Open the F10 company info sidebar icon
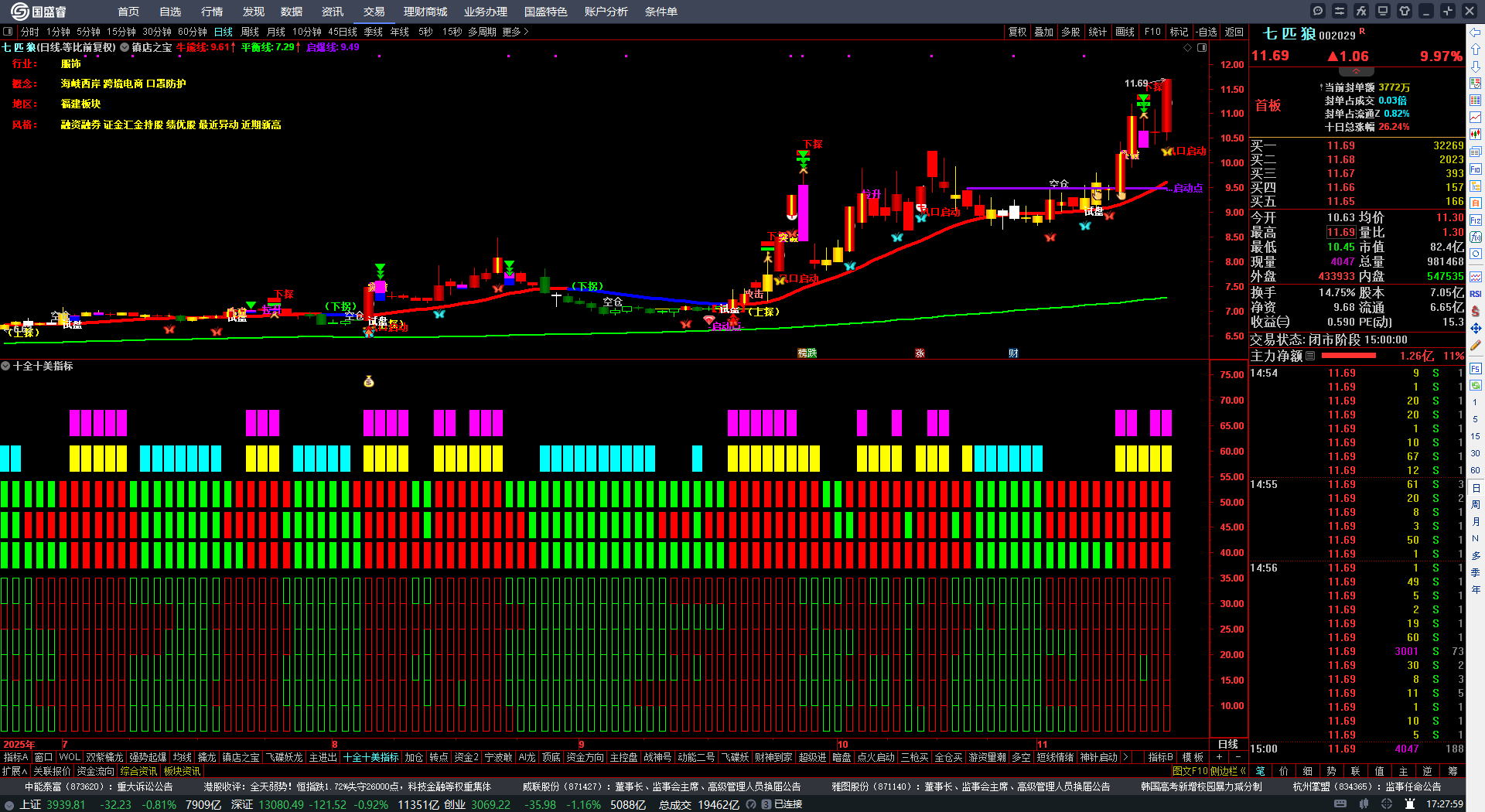1485x812 pixels. [1476, 169]
